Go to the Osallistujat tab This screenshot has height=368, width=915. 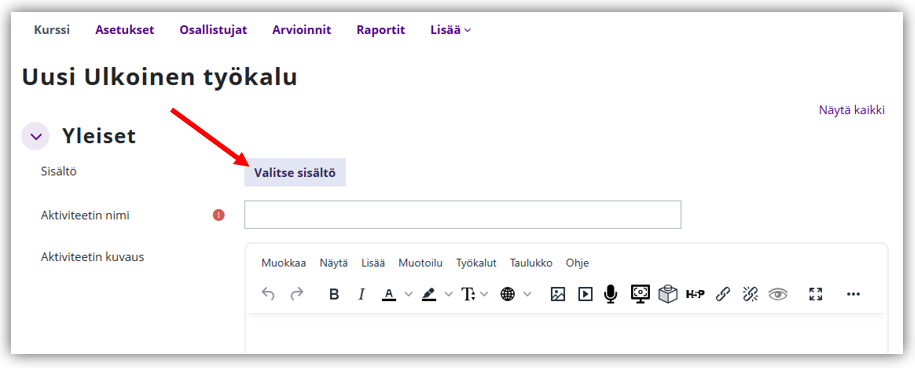[x=214, y=30]
